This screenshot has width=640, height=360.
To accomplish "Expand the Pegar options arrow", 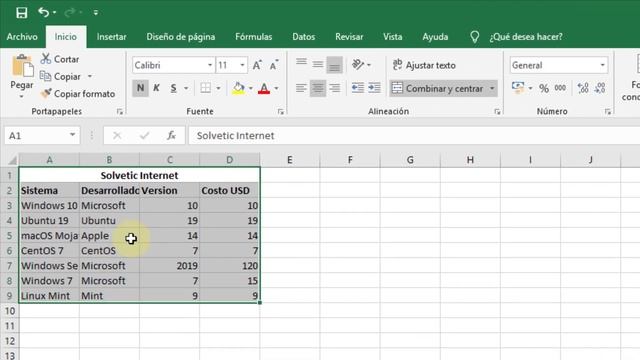I will pyautogui.click(x=22, y=97).
